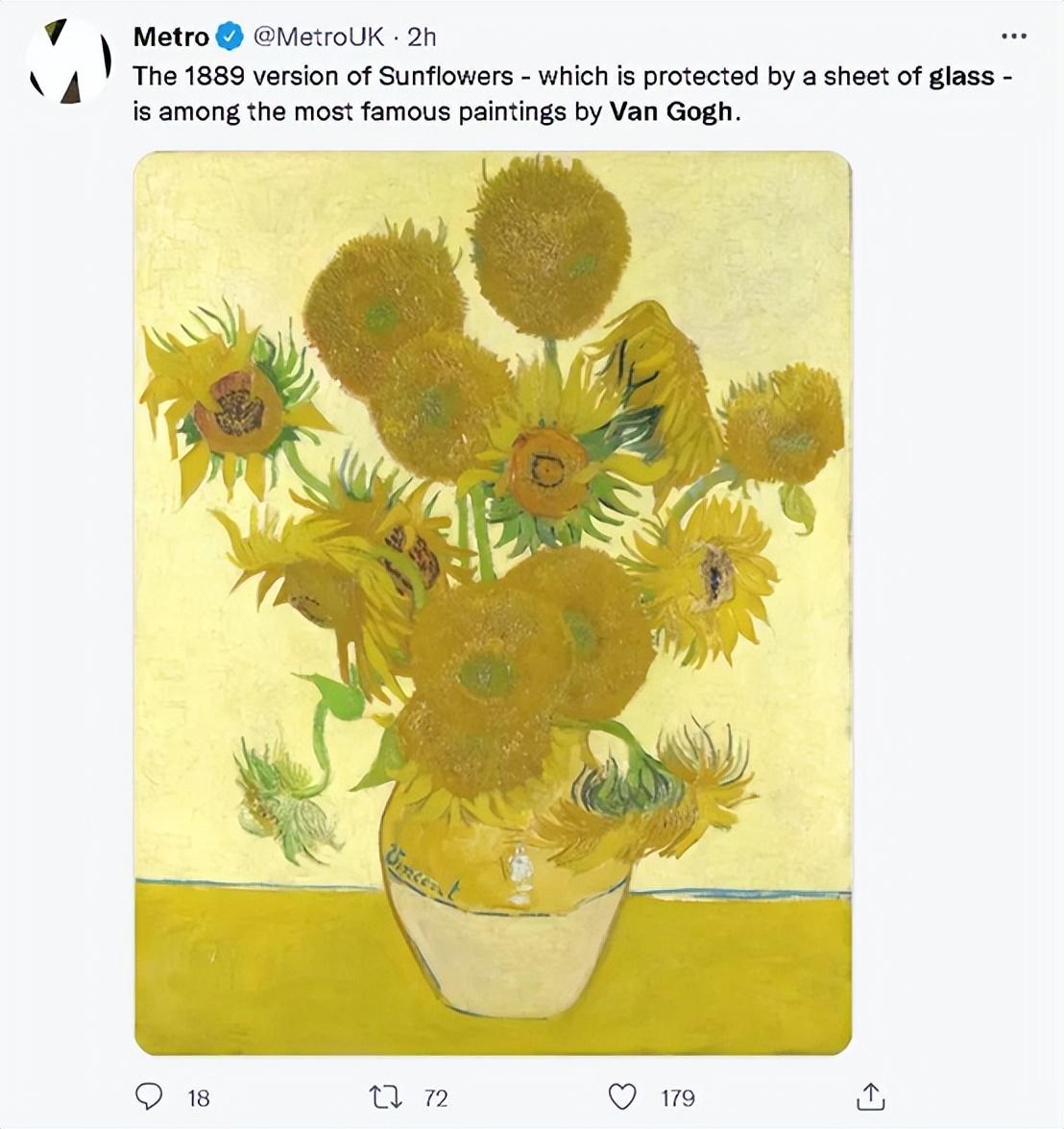1064x1129 pixels.
Task: View the 179 likes count
Action: pyautogui.click(x=678, y=1098)
